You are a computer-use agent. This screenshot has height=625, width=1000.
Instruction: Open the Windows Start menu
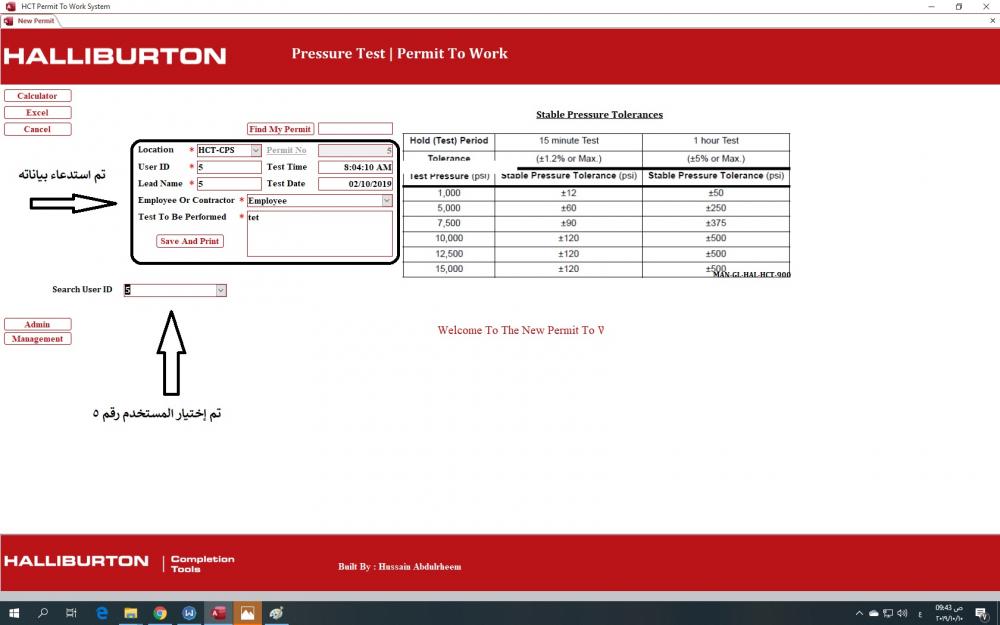13,613
